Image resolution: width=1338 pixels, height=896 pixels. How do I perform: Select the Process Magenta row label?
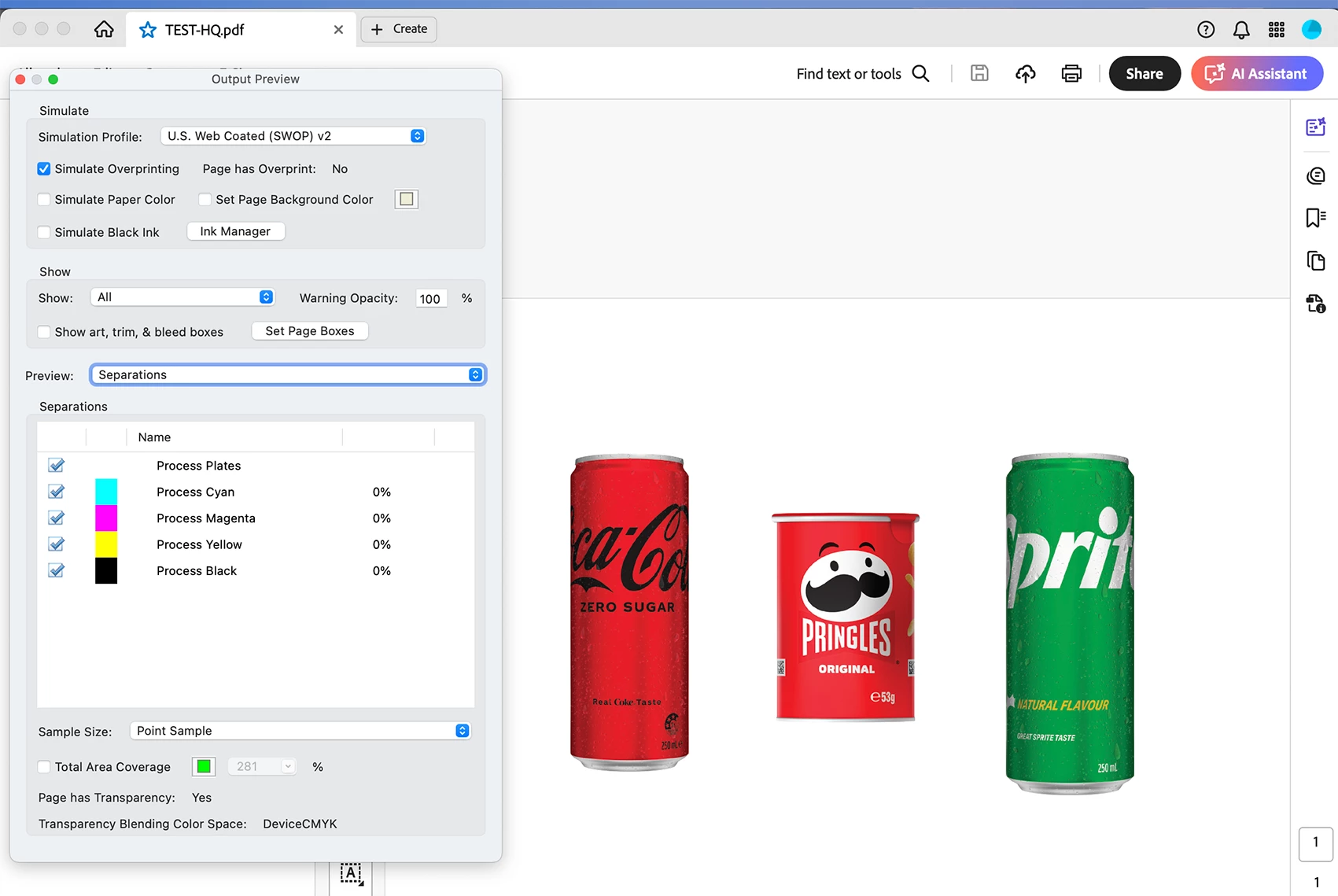(x=205, y=518)
